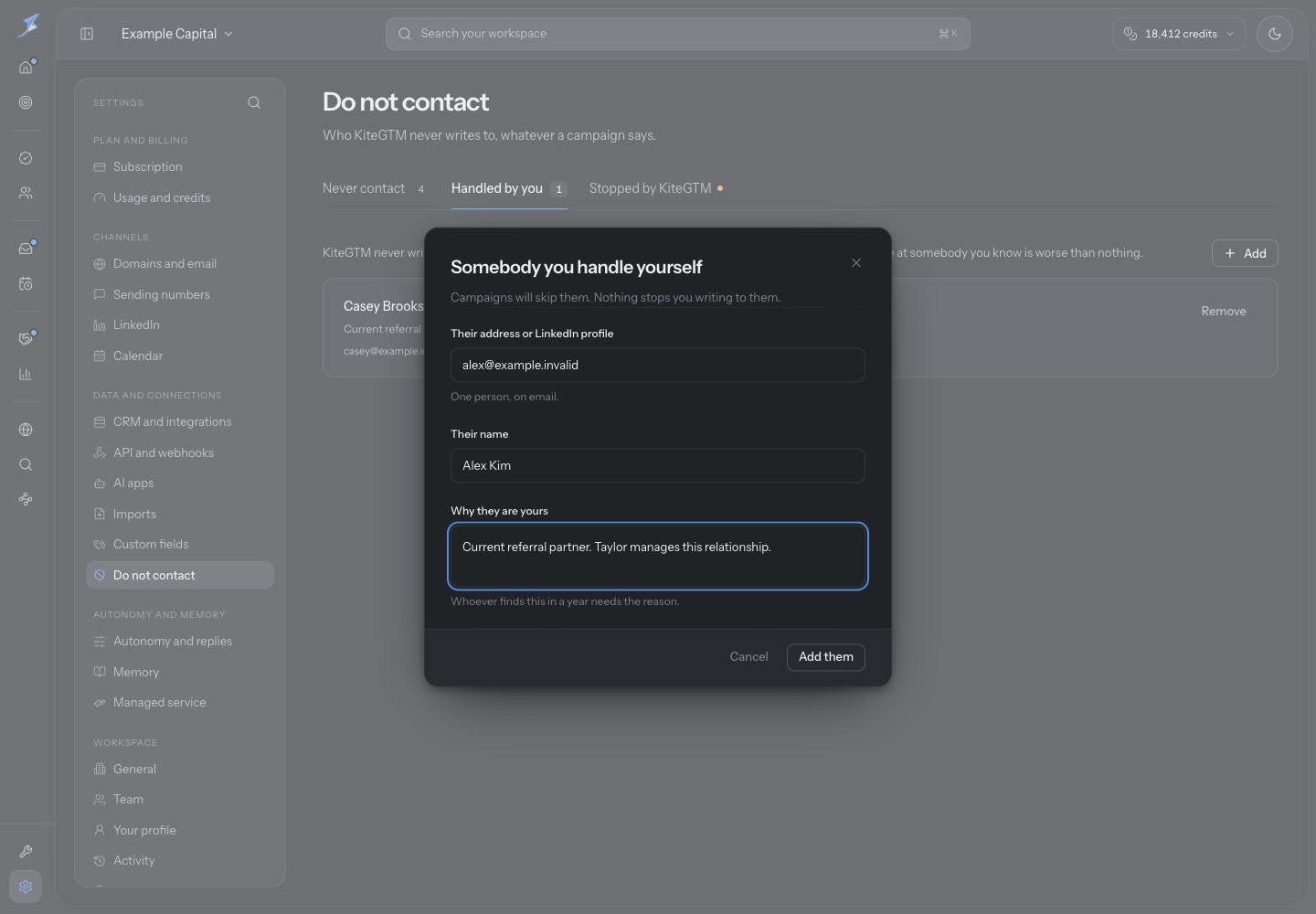Image resolution: width=1316 pixels, height=914 pixels.
Task: Switch to the Stopped by KiteGTM tab
Action: (x=656, y=188)
